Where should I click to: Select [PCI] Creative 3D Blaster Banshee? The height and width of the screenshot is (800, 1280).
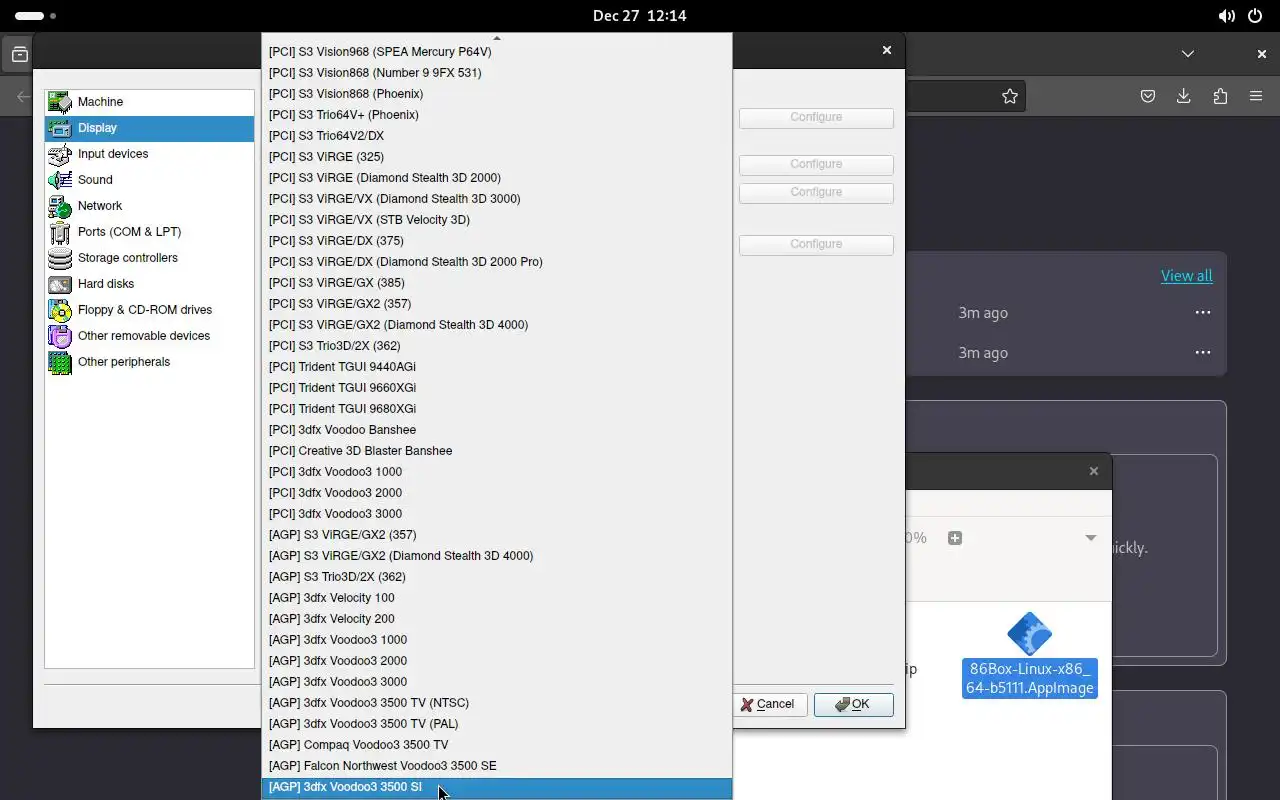coord(497,451)
